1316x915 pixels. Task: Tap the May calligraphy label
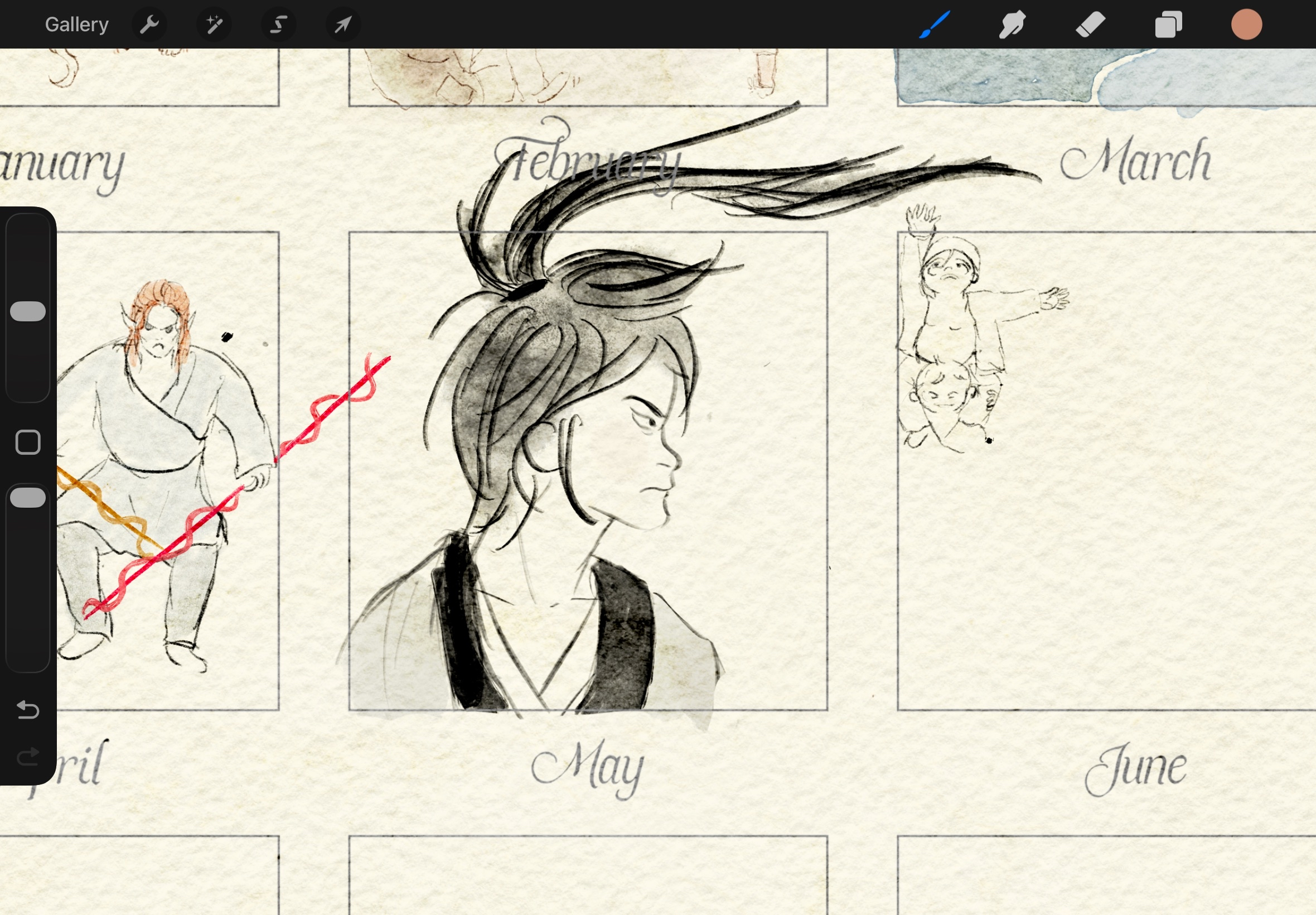pyautogui.click(x=588, y=768)
